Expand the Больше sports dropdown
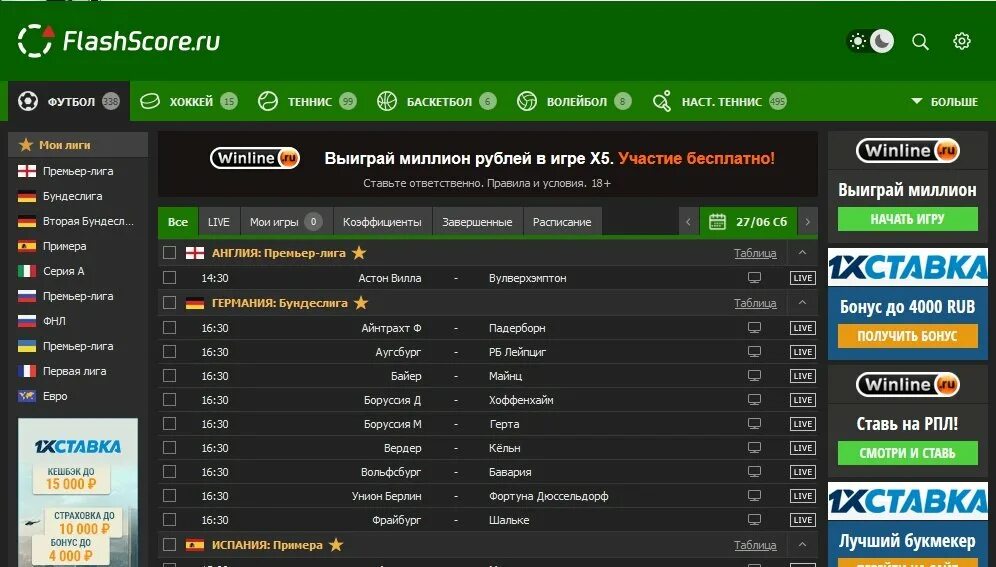 (945, 102)
